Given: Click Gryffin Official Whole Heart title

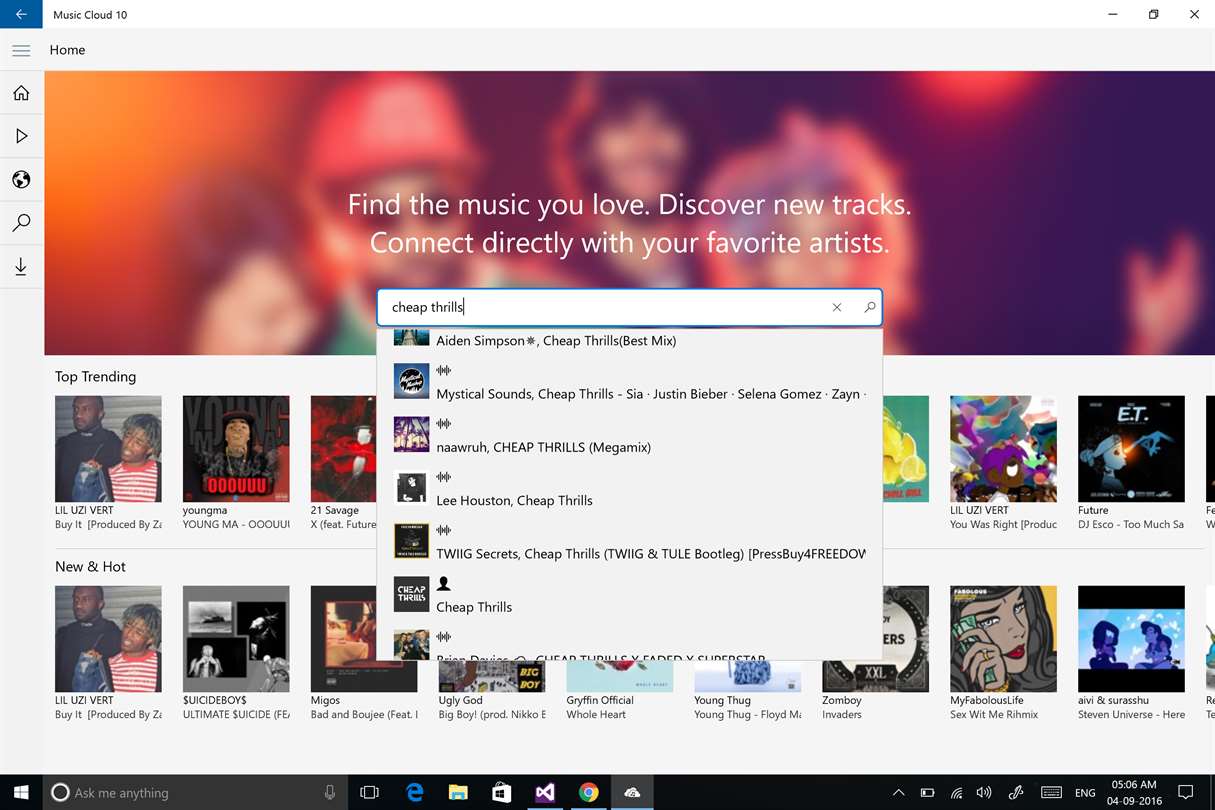Looking at the screenshot, I should [x=596, y=714].
